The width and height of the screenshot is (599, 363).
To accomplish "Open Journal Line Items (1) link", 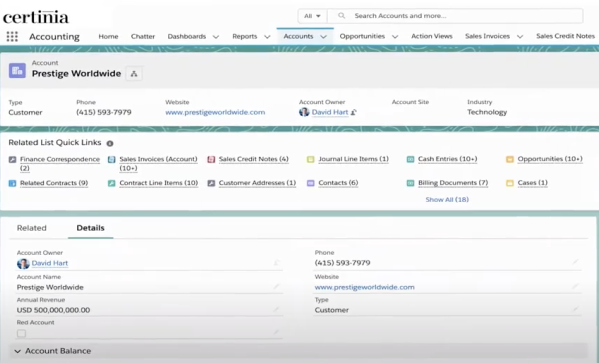I will (x=353, y=159).
